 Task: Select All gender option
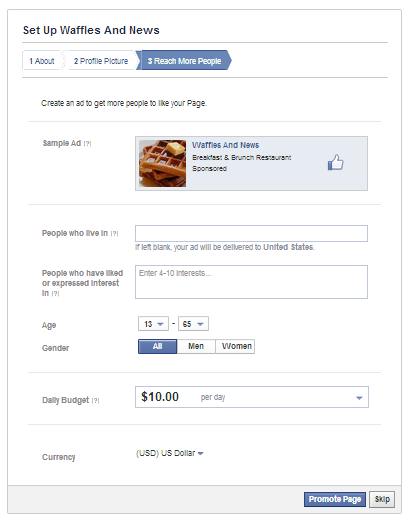click(157, 346)
